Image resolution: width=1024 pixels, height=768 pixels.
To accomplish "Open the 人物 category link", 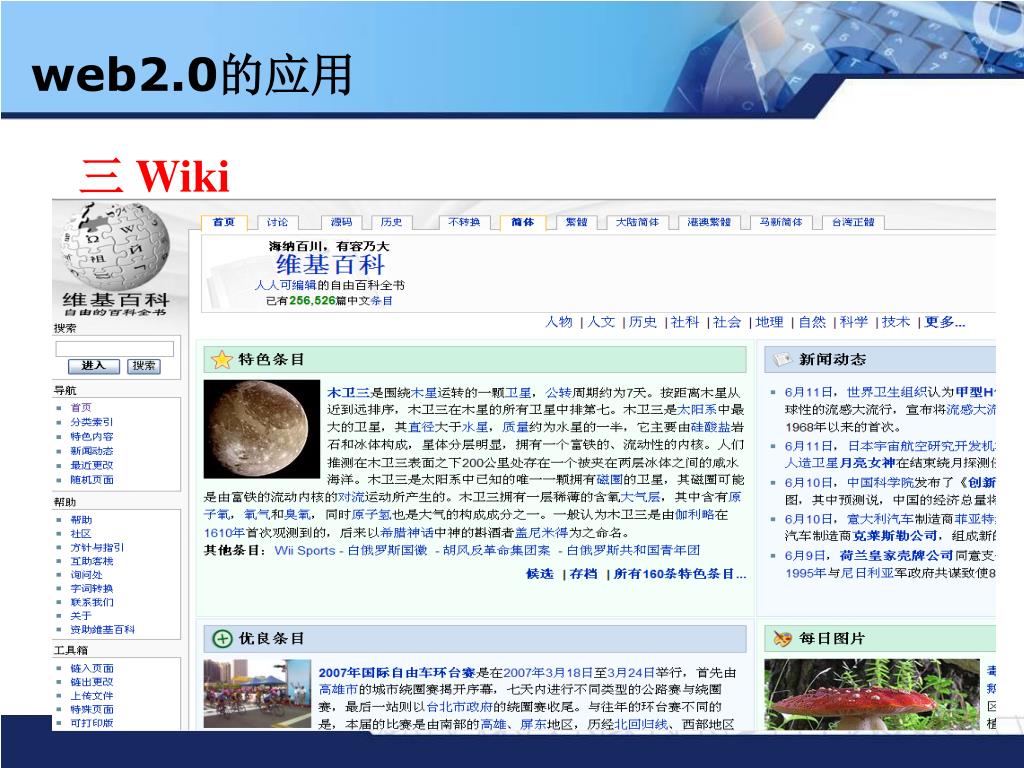I will (559, 322).
